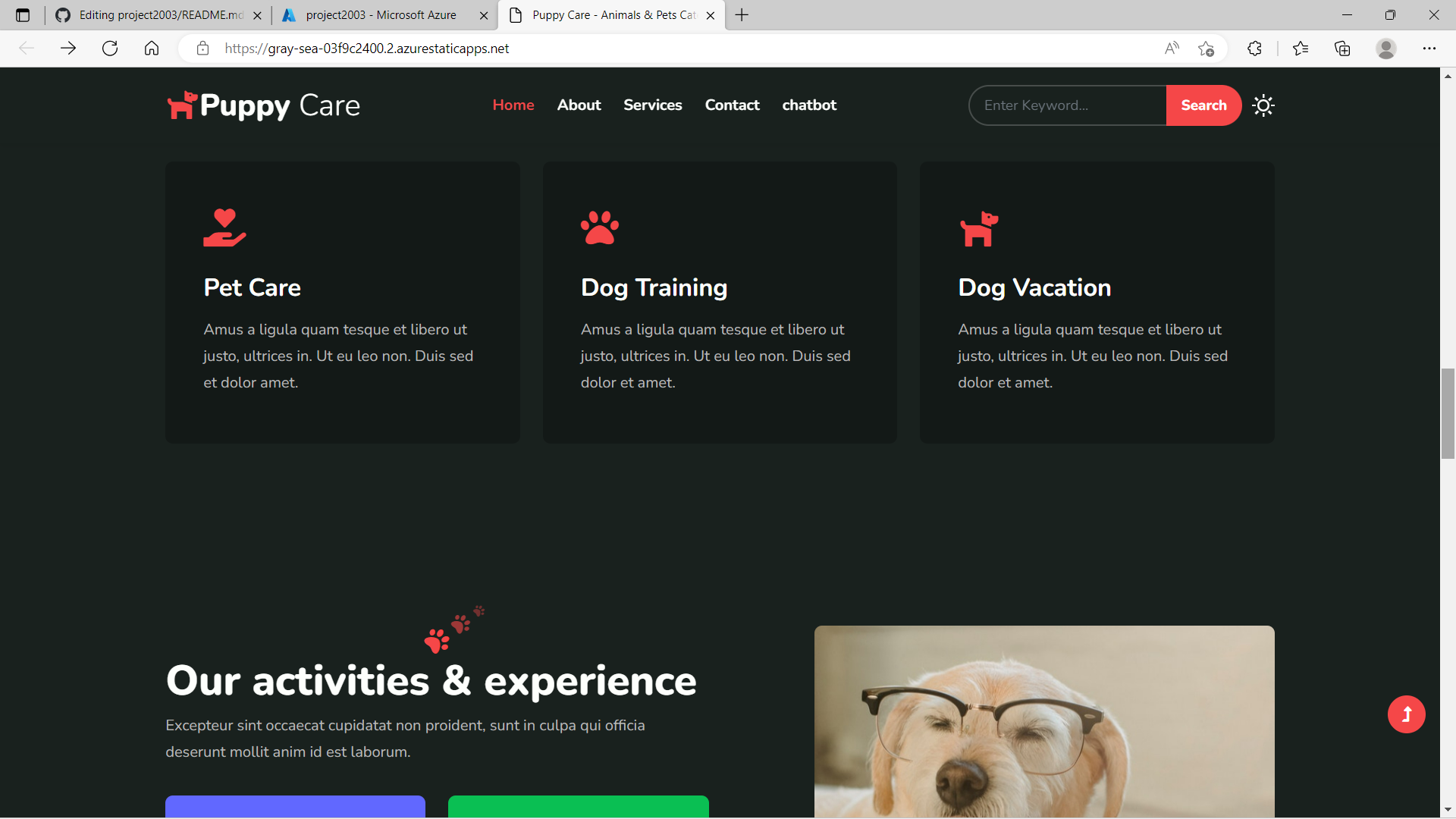Open the browser profile avatar menu
This screenshot has height=819, width=1456.
click(1387, 48)
